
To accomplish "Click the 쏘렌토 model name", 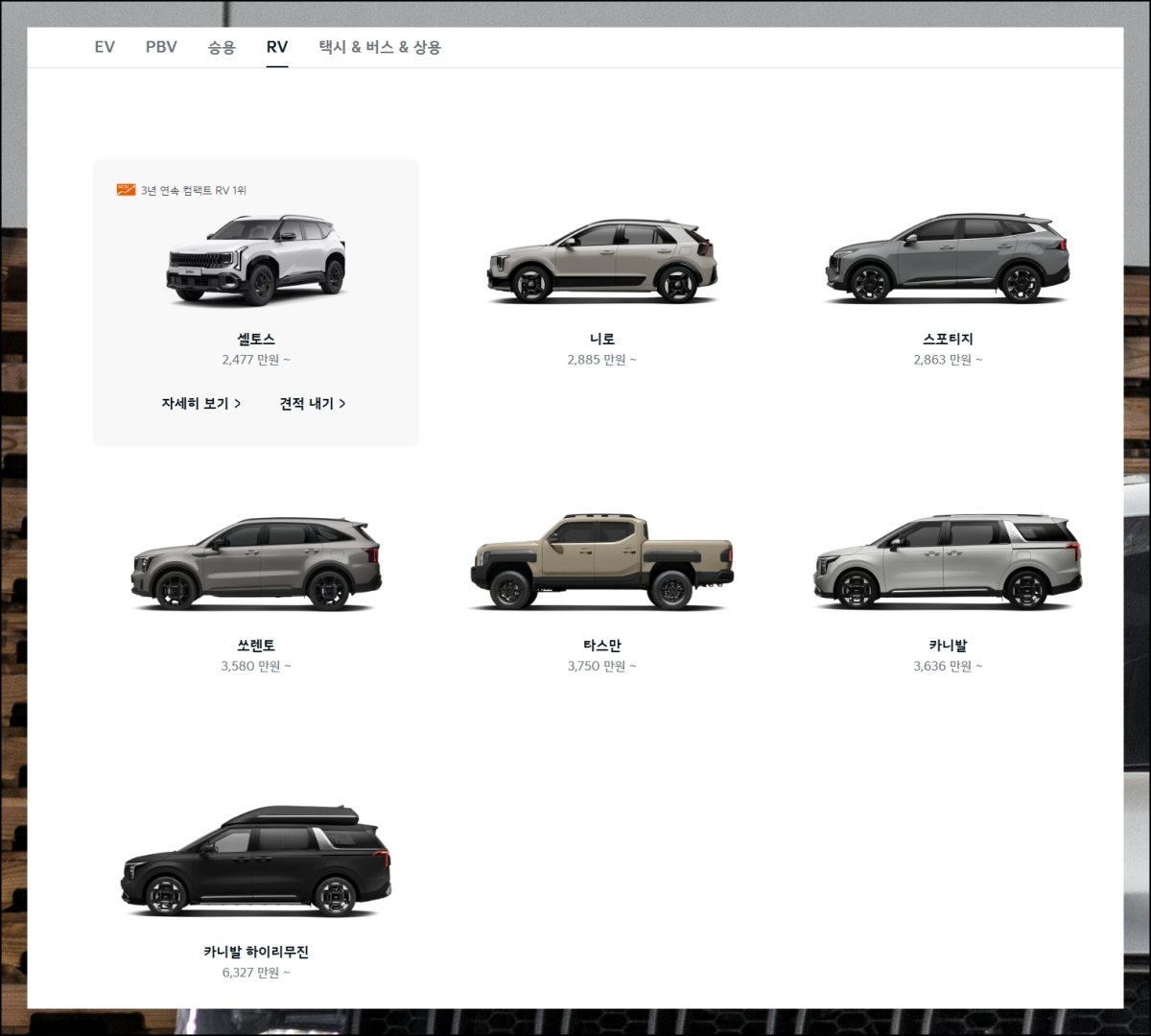I will [x=256, y=646].
